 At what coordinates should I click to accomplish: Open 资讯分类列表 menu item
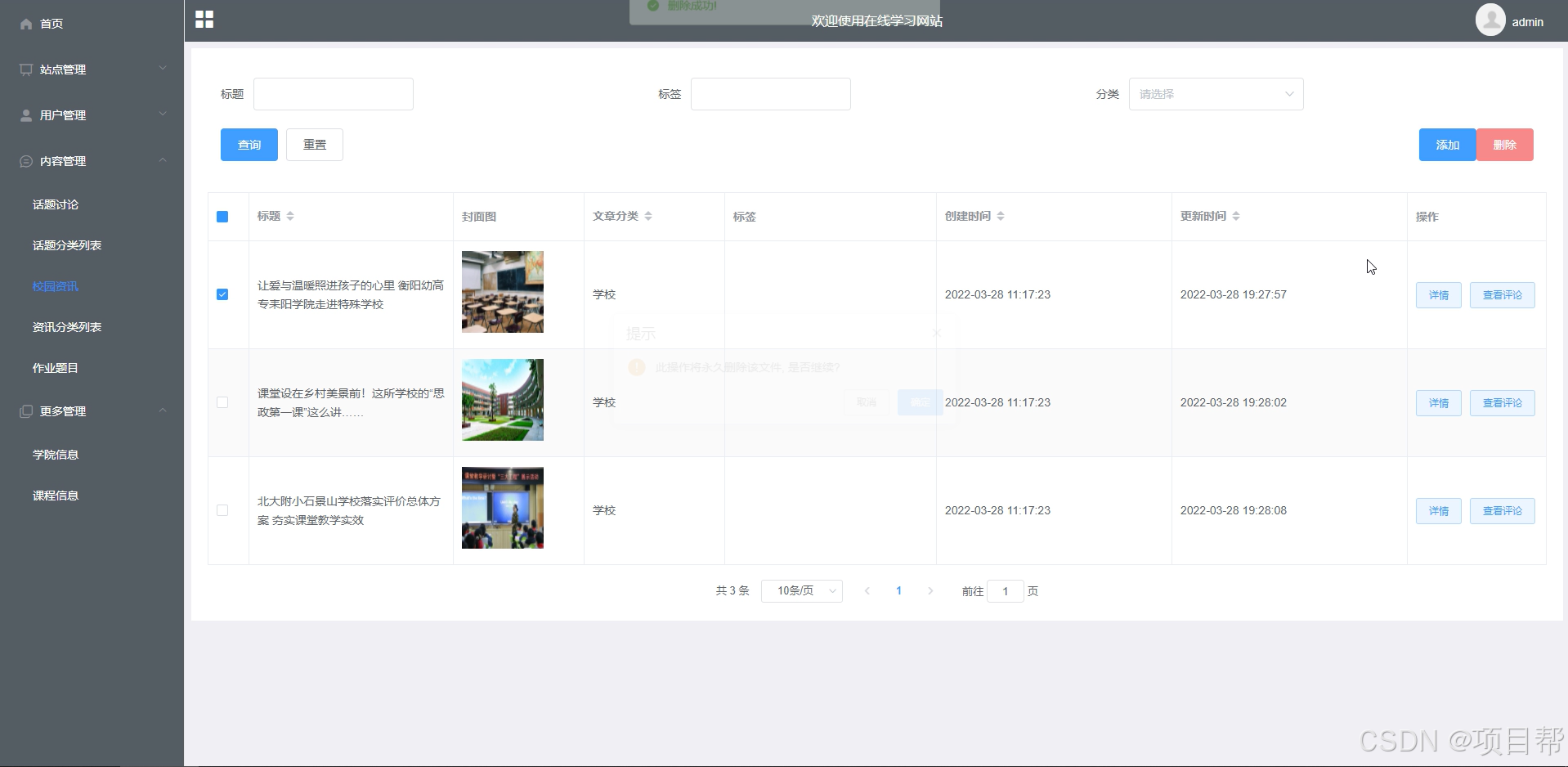[x=67, y=327]
